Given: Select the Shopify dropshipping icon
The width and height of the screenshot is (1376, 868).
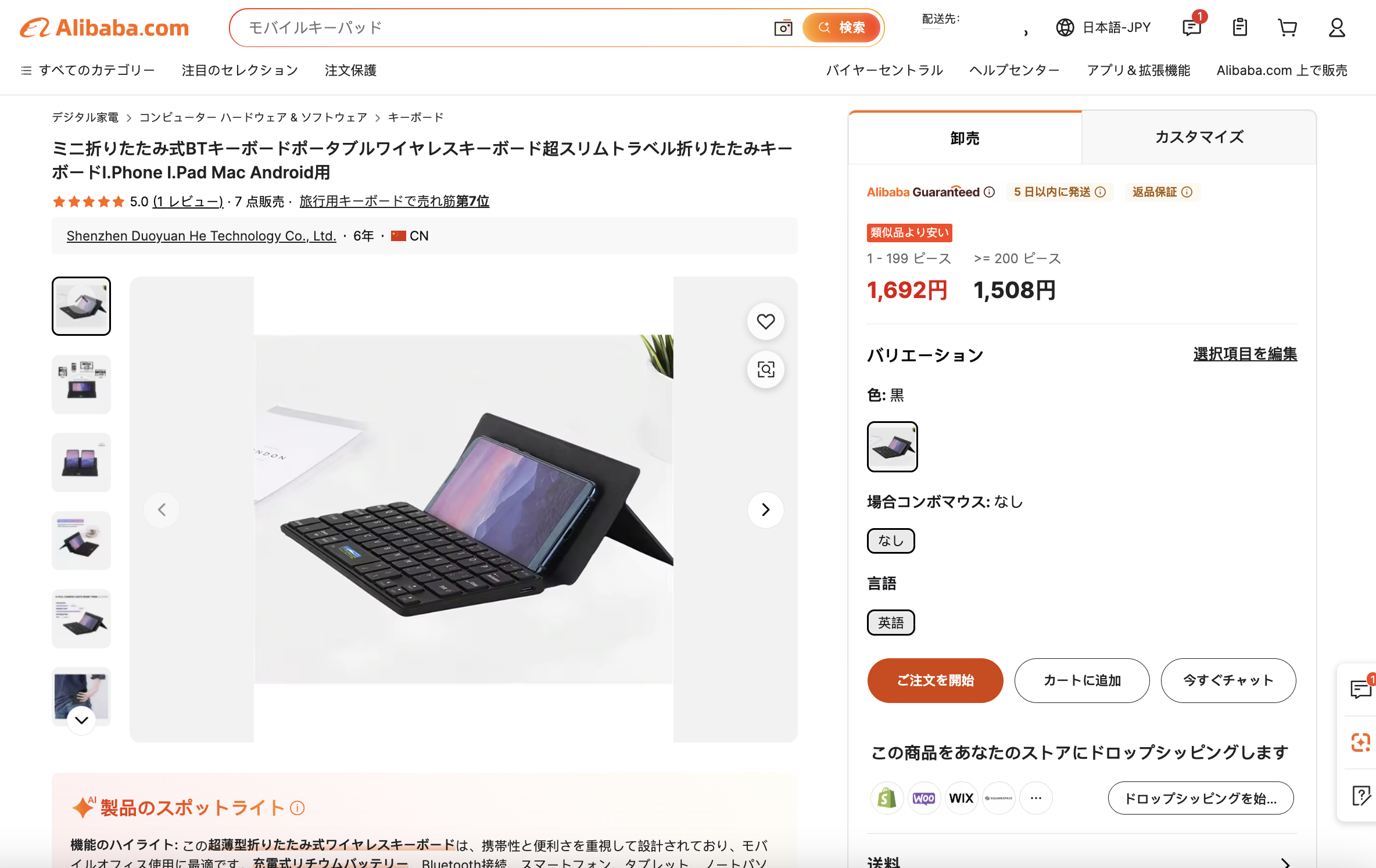Looking at the screenshot, I should 887,798.
